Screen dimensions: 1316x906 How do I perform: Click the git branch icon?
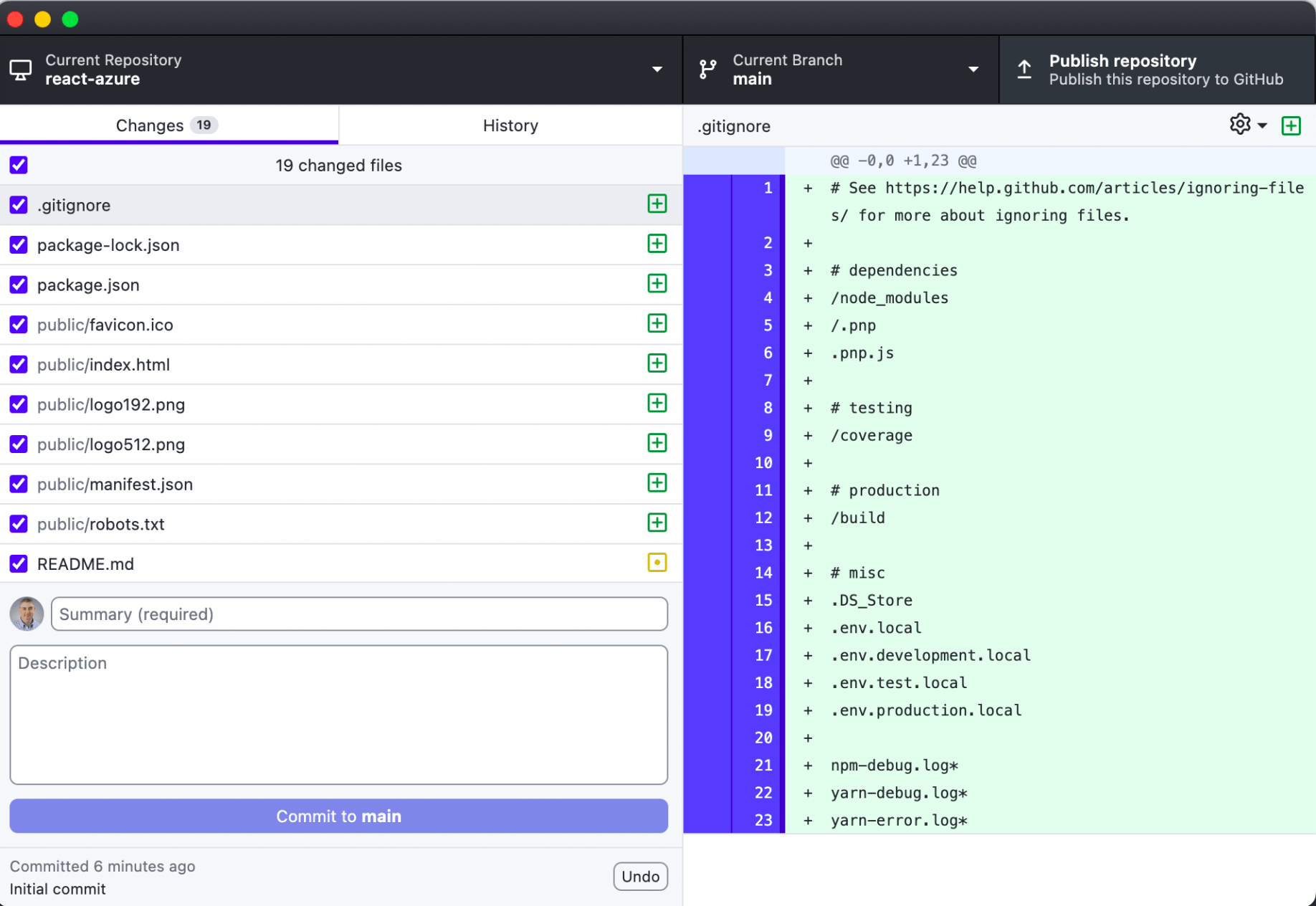point(707,70)
